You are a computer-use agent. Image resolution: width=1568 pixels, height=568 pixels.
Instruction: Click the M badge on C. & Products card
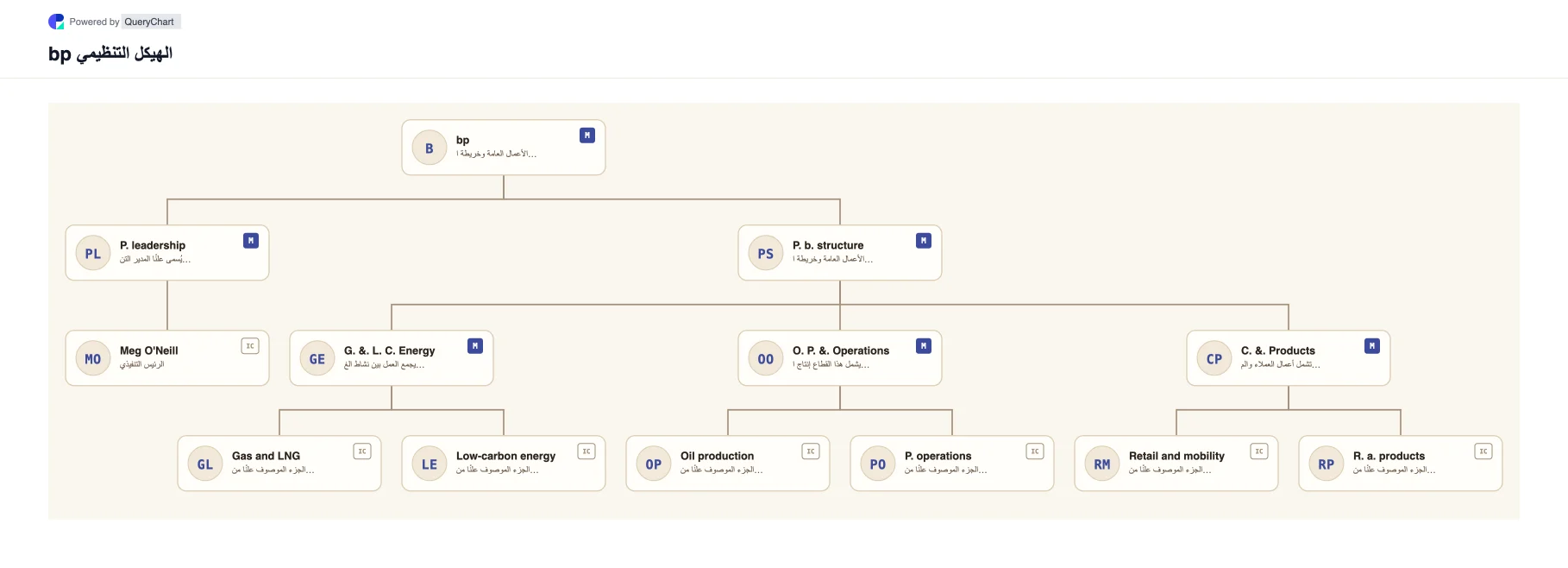point(1372,346)
